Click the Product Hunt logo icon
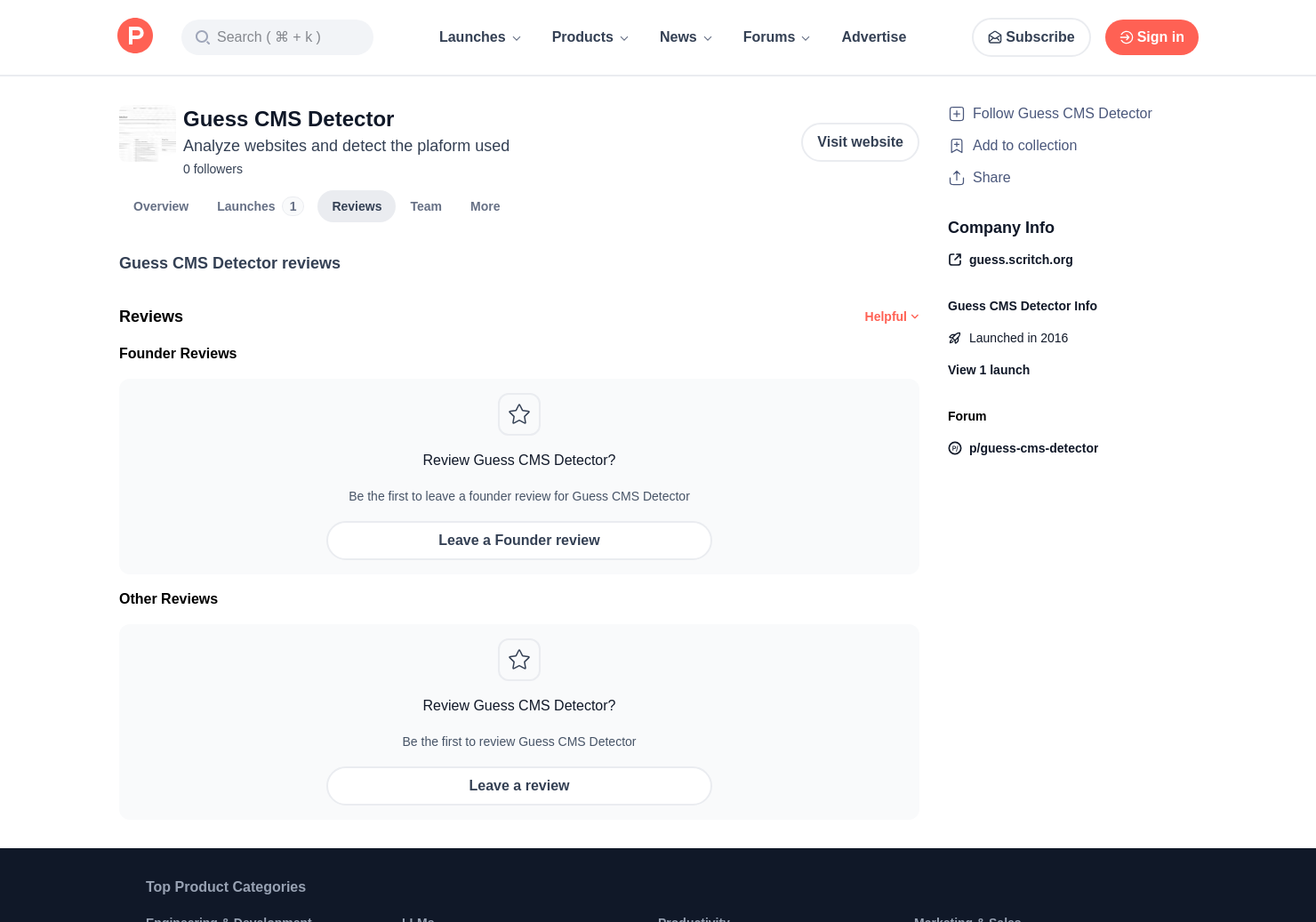Image resolution: width=1316 pixels, height=922 pixels. click(135, 36)
